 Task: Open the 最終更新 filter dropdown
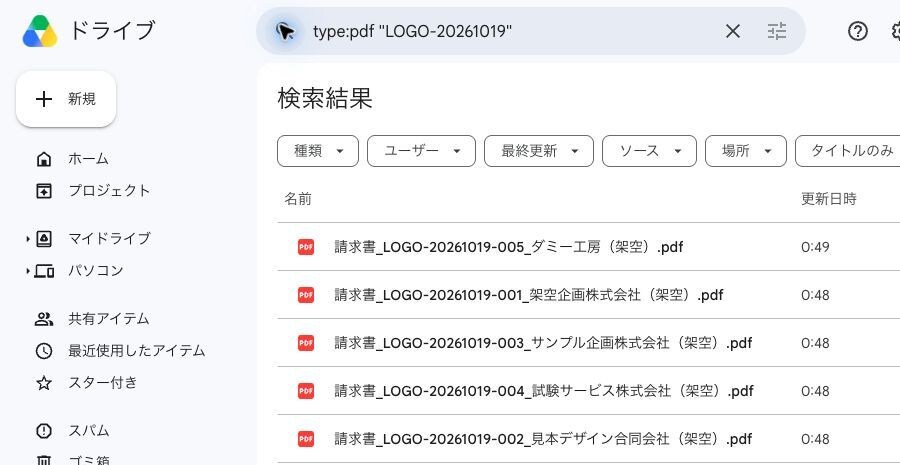click(539, 151)
